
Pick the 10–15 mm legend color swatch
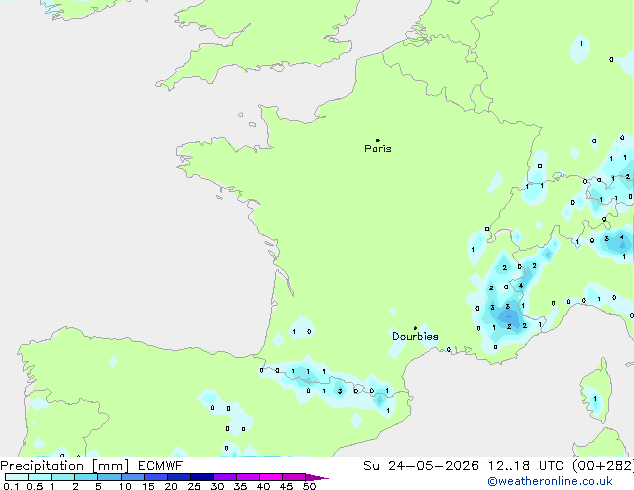point(133,477)
